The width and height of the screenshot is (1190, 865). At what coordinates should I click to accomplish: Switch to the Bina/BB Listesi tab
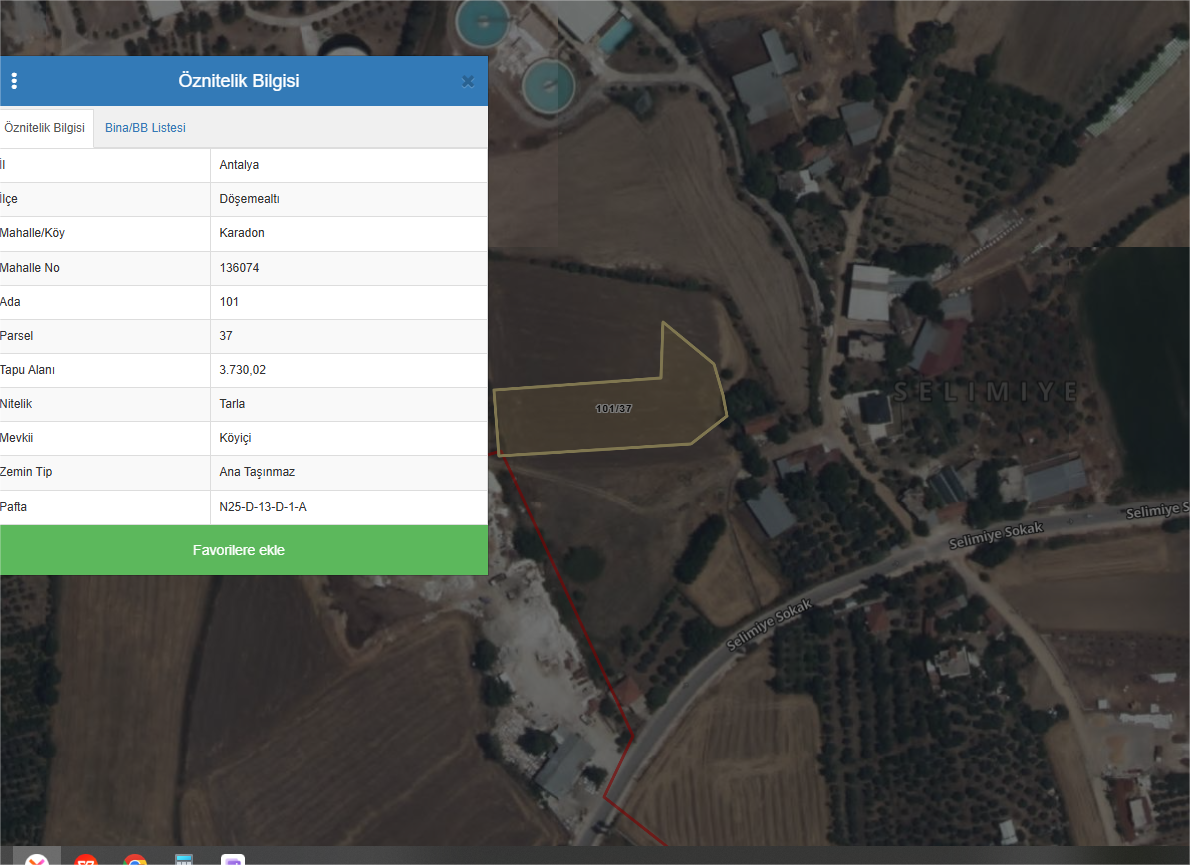click(x=145, y=128)
